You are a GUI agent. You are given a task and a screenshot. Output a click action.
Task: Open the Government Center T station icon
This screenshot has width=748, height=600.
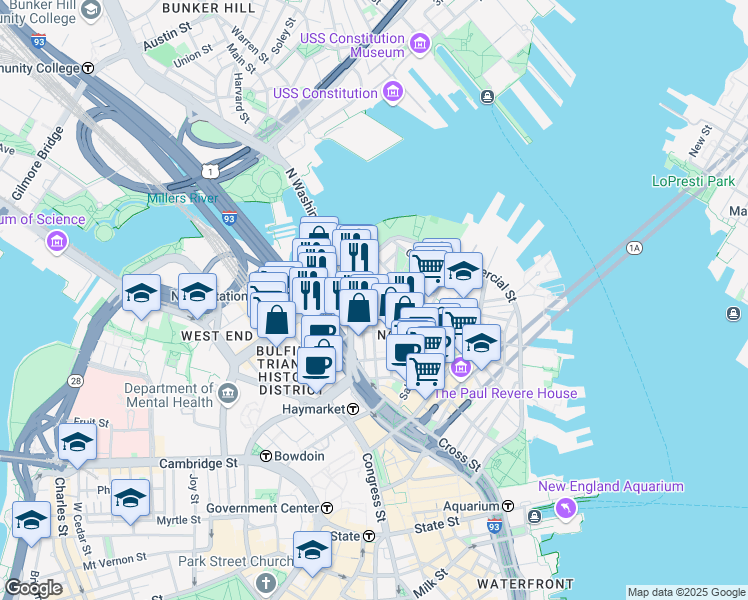[327, 508]
